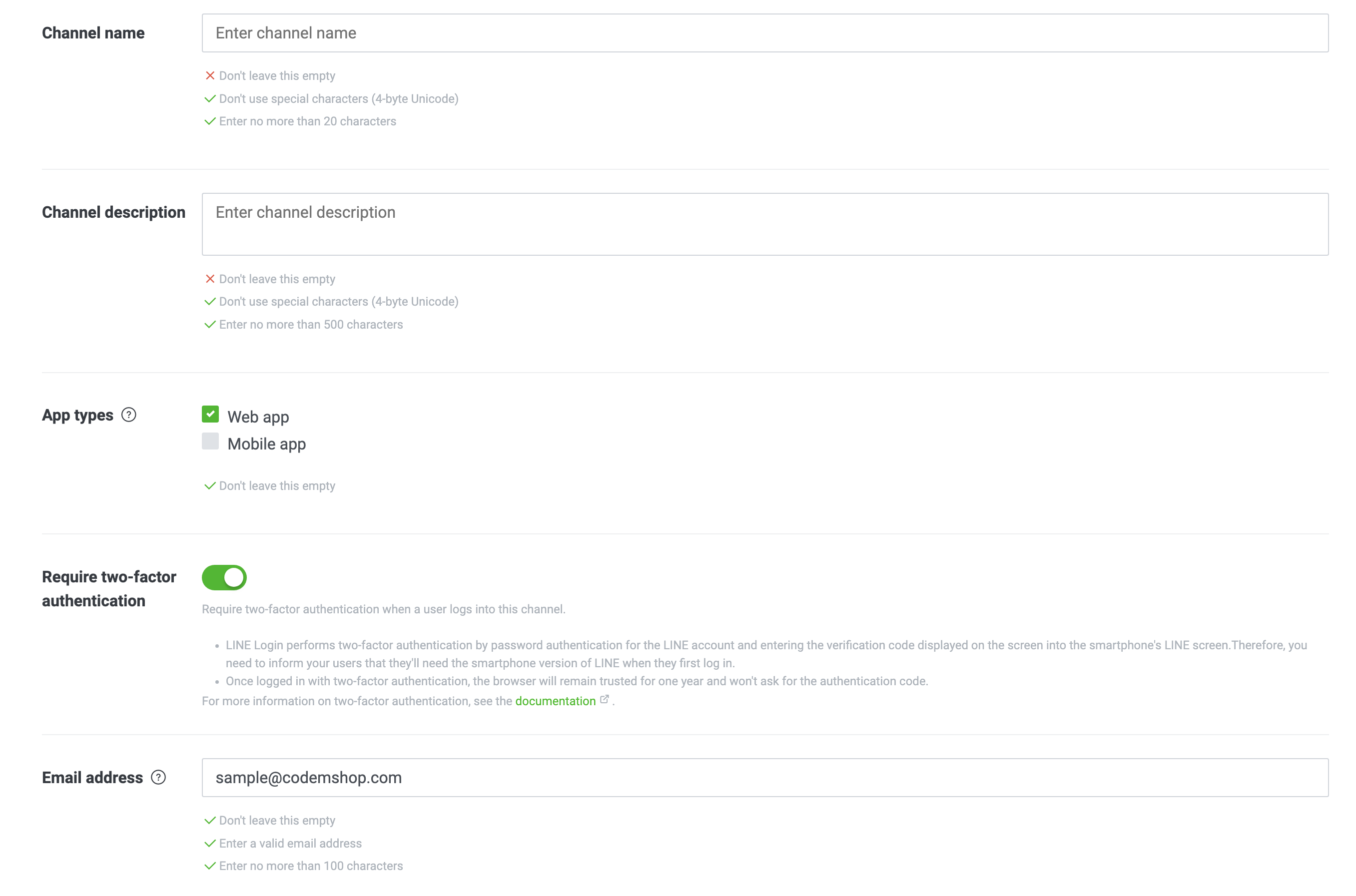Click the external-link icon beside documentation

pos(604,699)
